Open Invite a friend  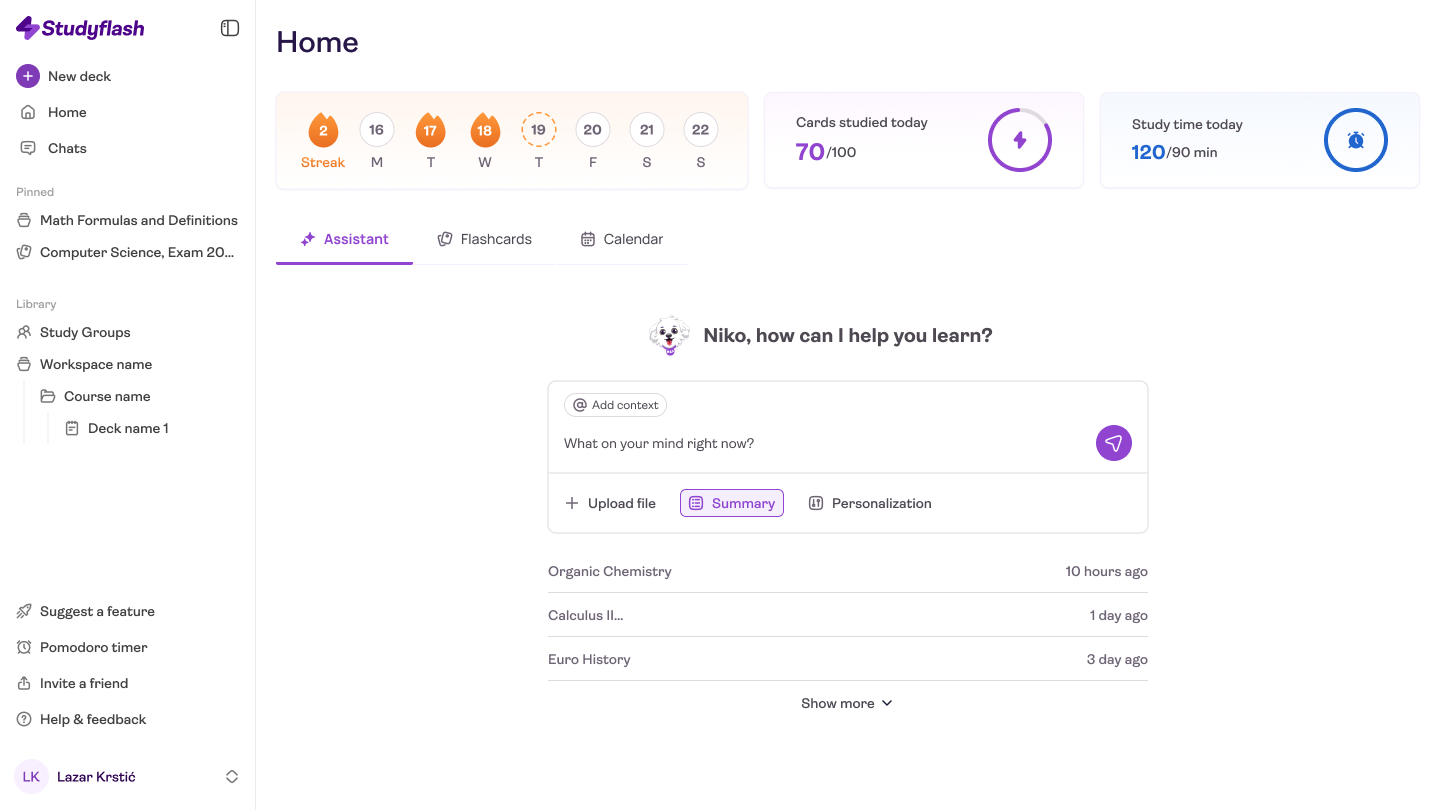coord(83,683)
